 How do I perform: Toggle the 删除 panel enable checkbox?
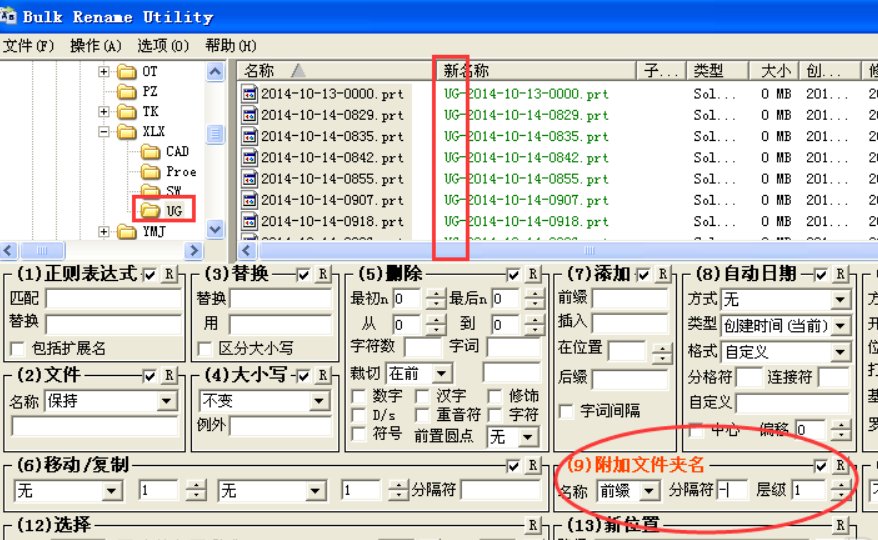point(513,274)
